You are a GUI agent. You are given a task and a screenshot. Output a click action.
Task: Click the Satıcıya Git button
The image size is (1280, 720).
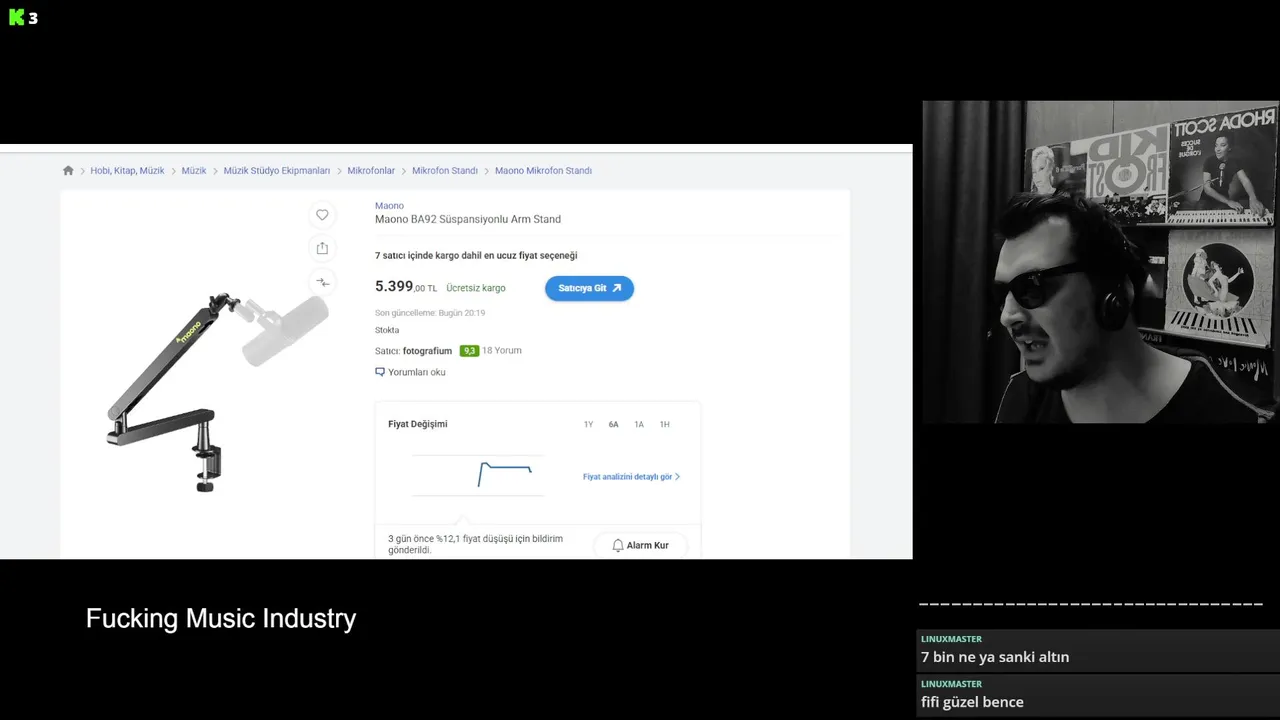coord(589,288)
